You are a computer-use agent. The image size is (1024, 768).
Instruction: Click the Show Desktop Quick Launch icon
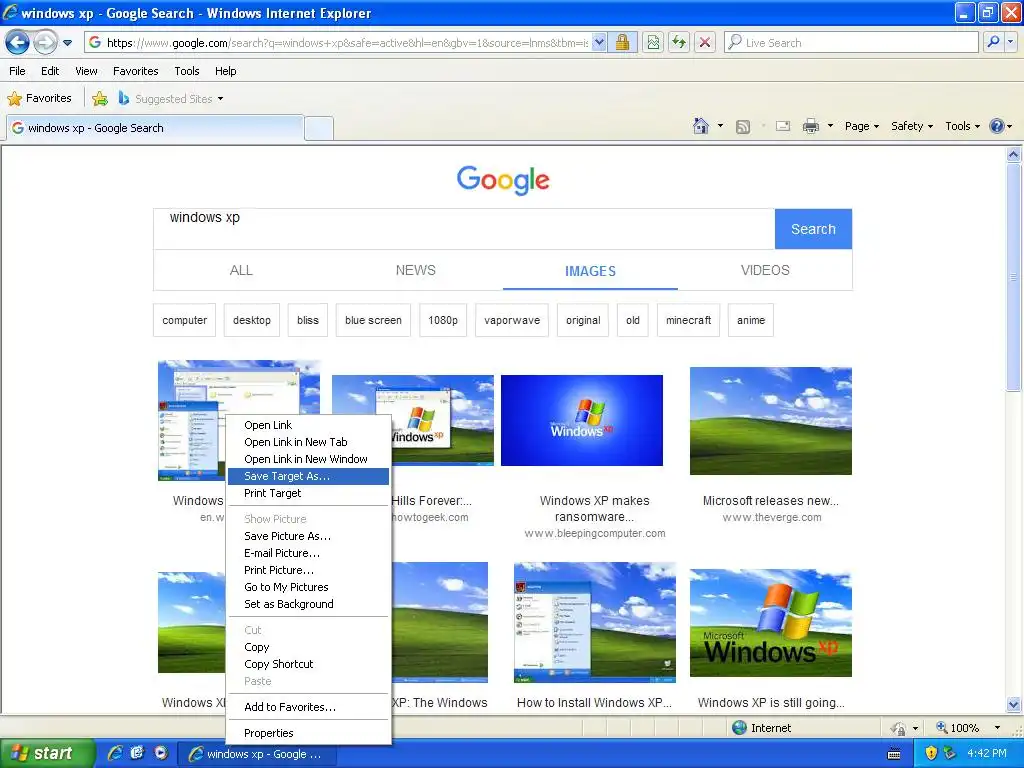137,753
